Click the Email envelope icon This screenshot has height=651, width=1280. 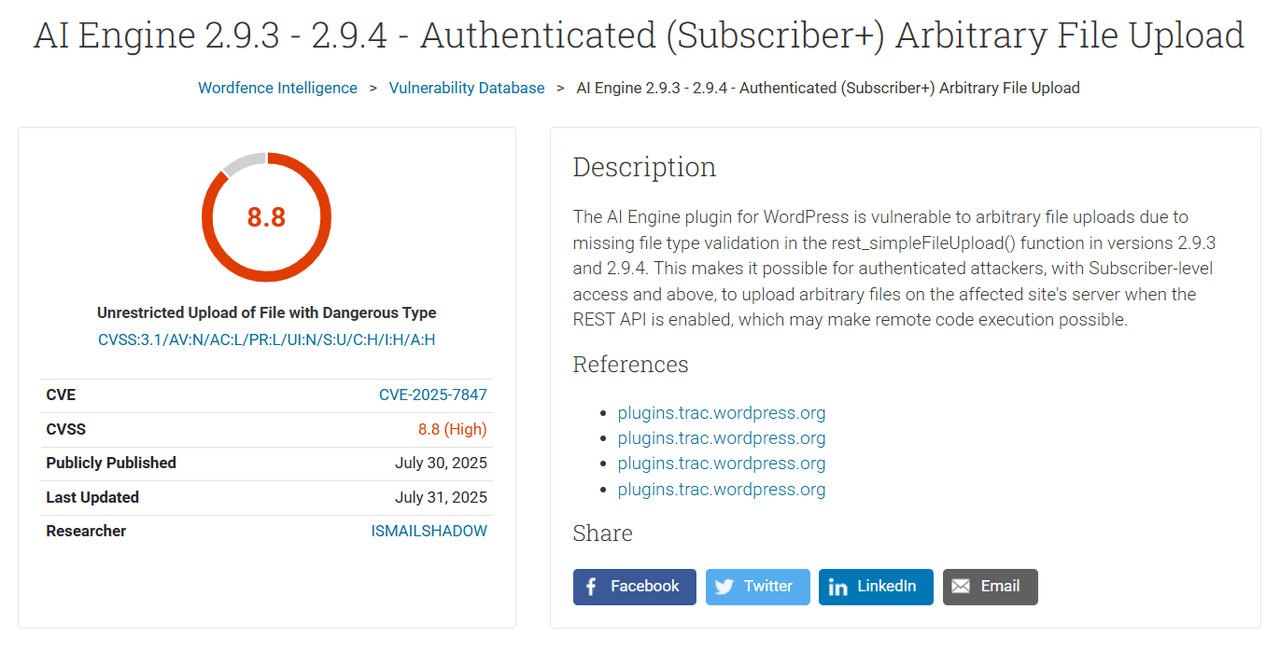click(x=961, y=587)
